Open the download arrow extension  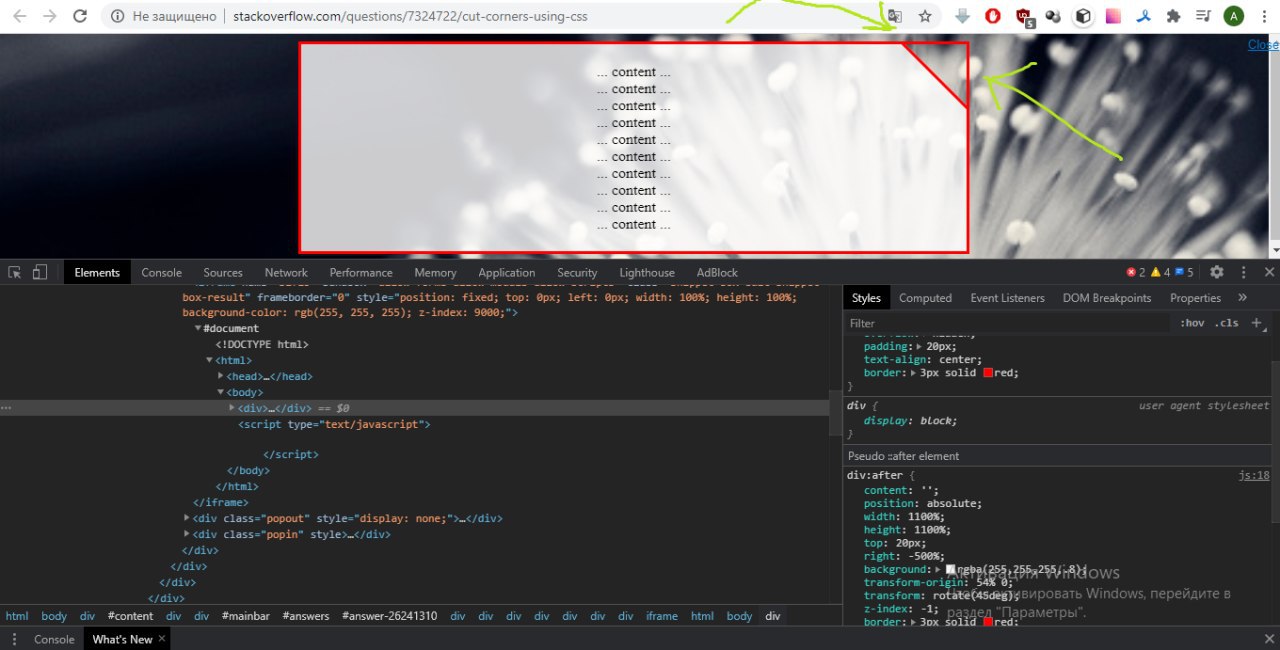tap(962, 16)
